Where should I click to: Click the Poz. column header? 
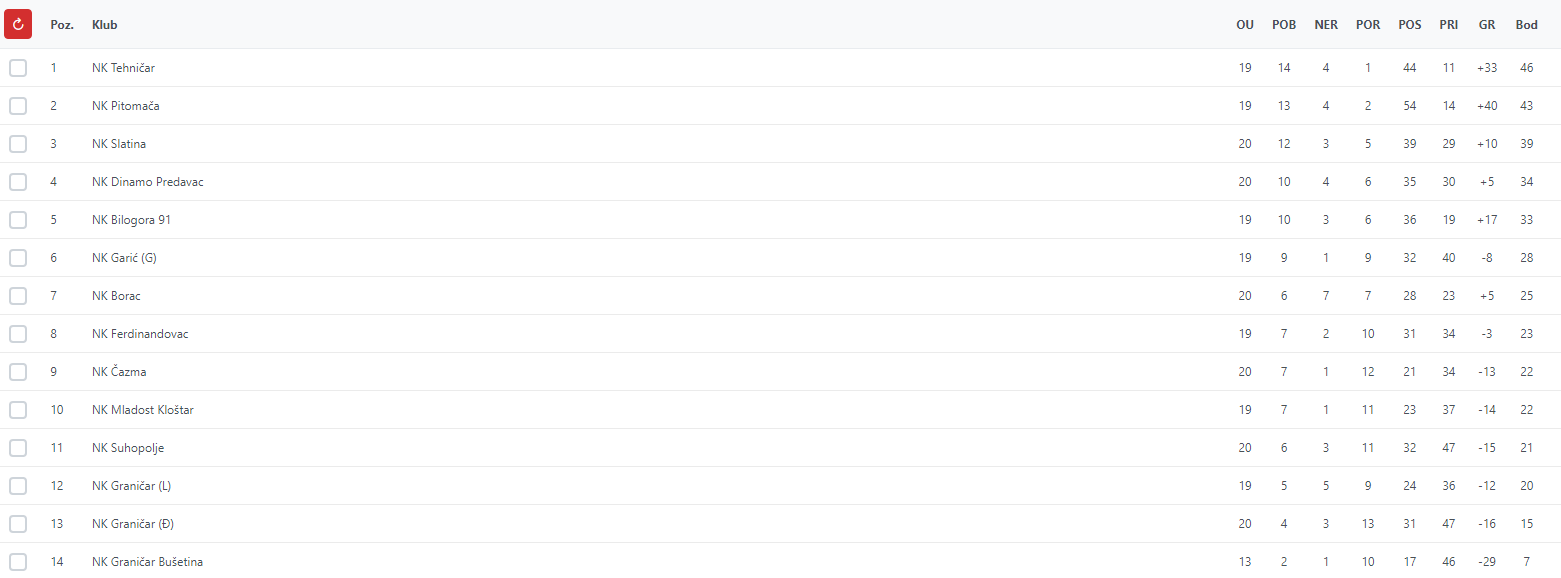pos(62,24)
